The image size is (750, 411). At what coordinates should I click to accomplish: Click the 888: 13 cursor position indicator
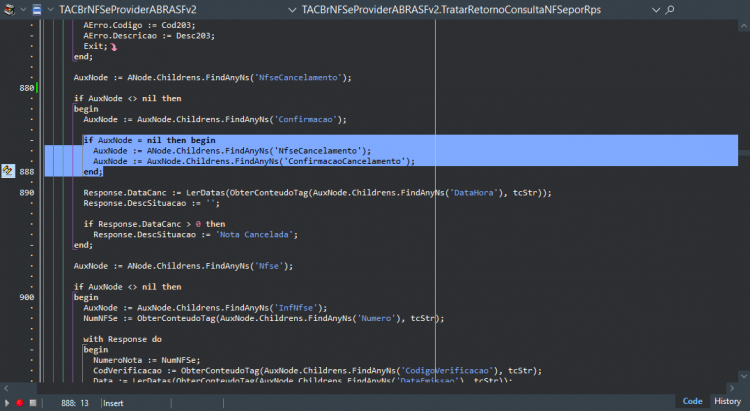pos(75,403)
